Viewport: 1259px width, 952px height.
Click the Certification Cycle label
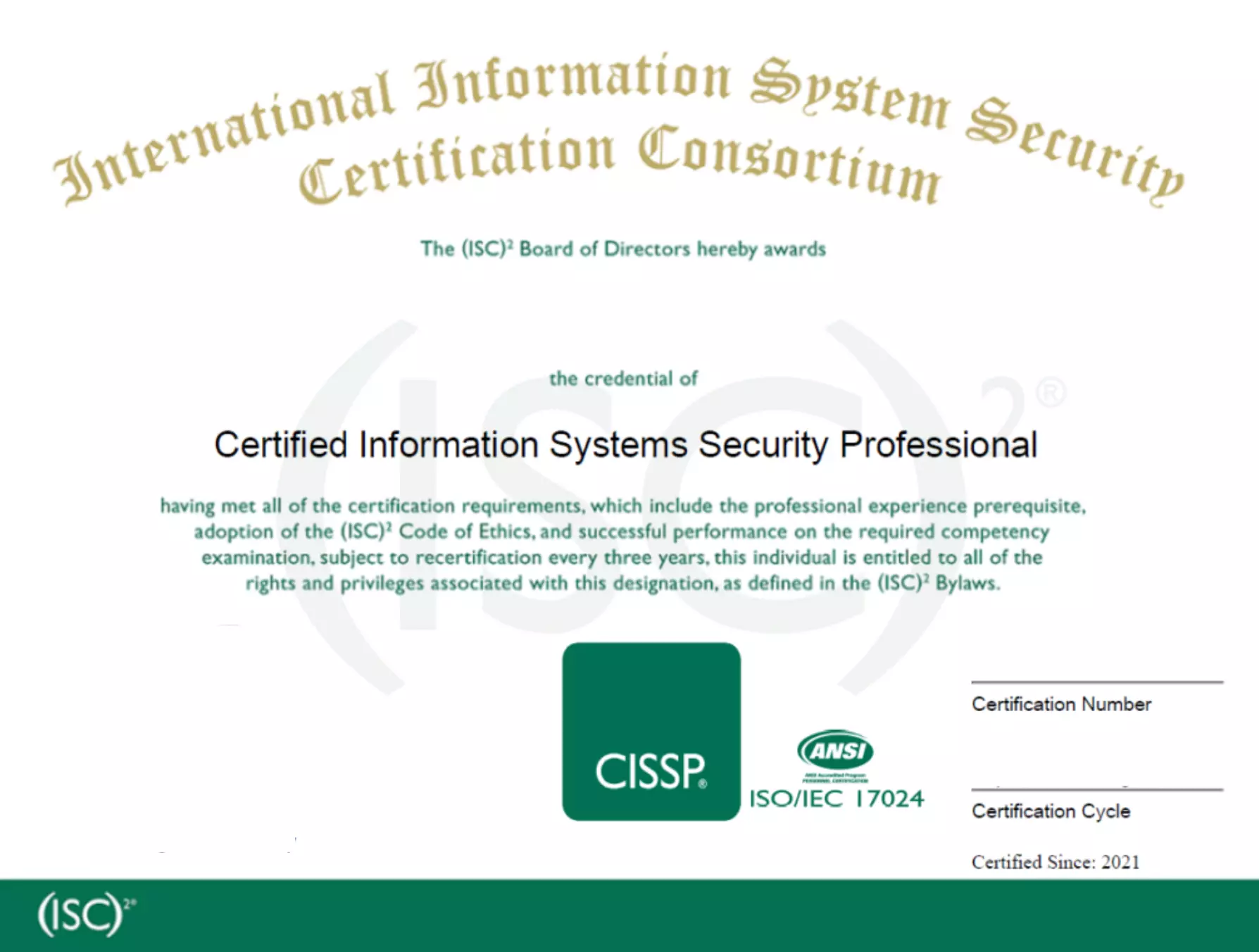[1050, 811]
